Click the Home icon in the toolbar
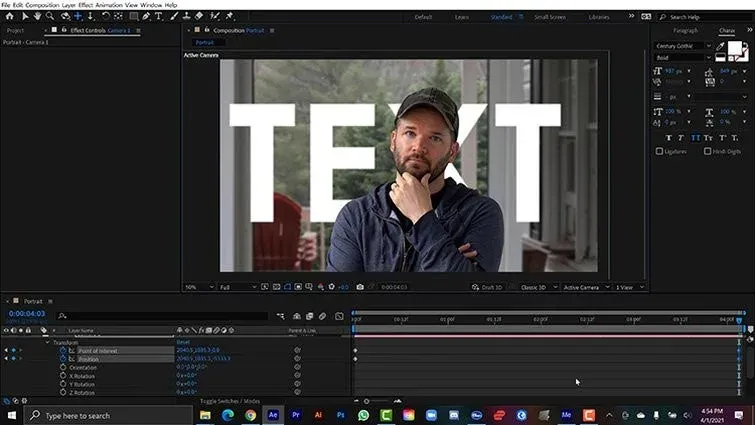 (10, 16)
